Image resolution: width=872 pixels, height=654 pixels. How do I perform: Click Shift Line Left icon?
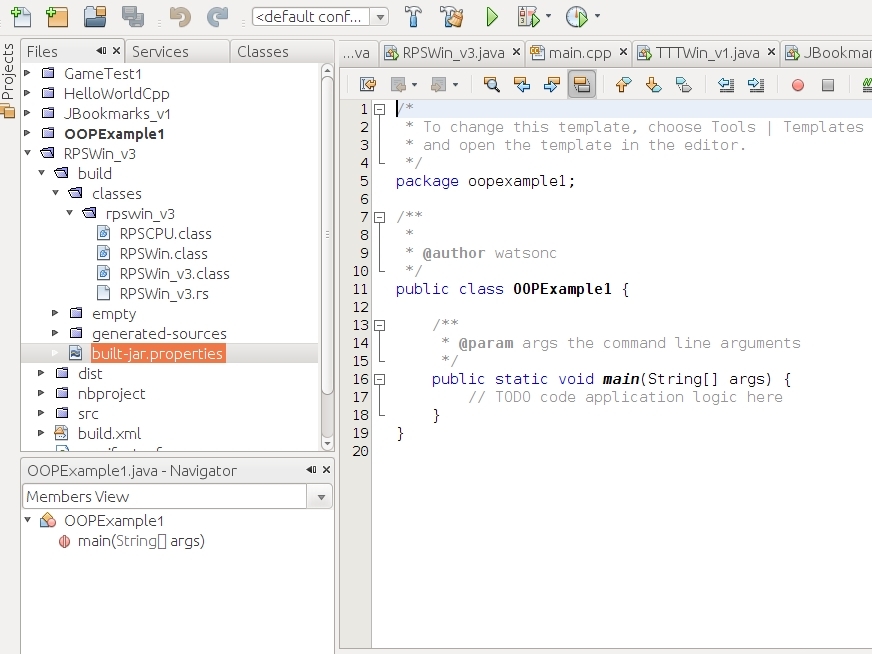[x=726, y=85]
